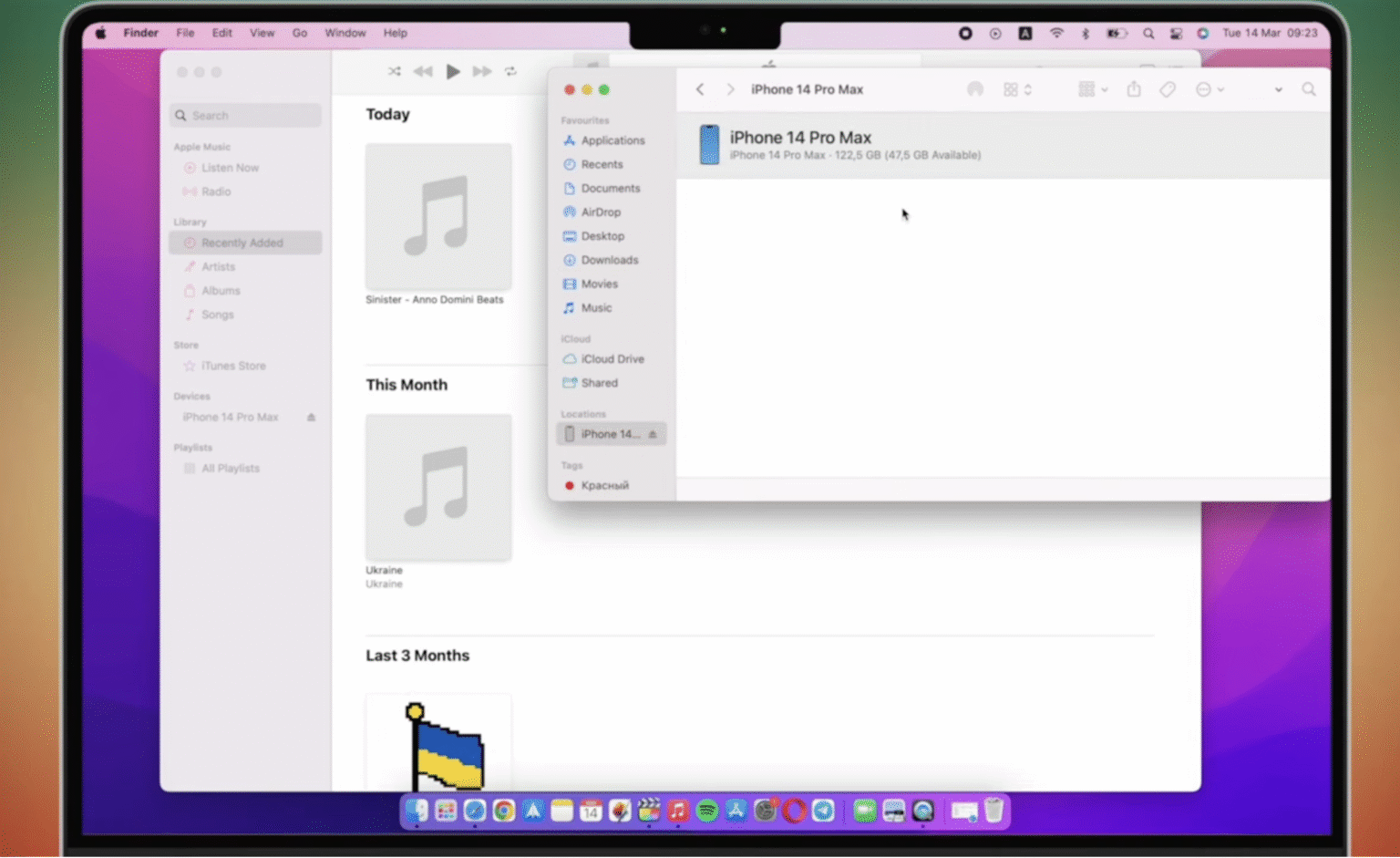Open the Window menu

pos(345,33)
